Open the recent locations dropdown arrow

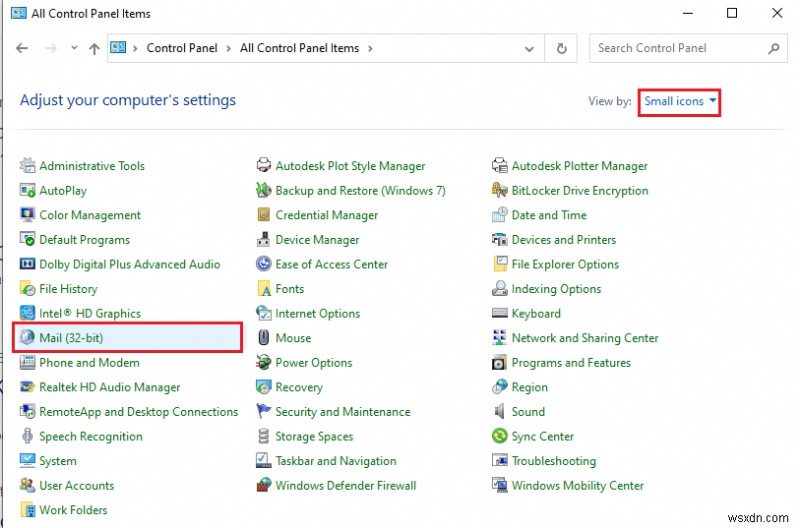[x=74, y=48]
